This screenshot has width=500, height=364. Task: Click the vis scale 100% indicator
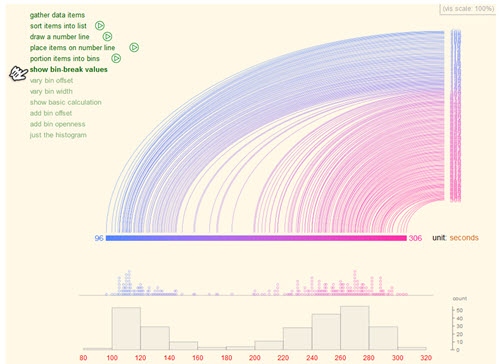468,9
